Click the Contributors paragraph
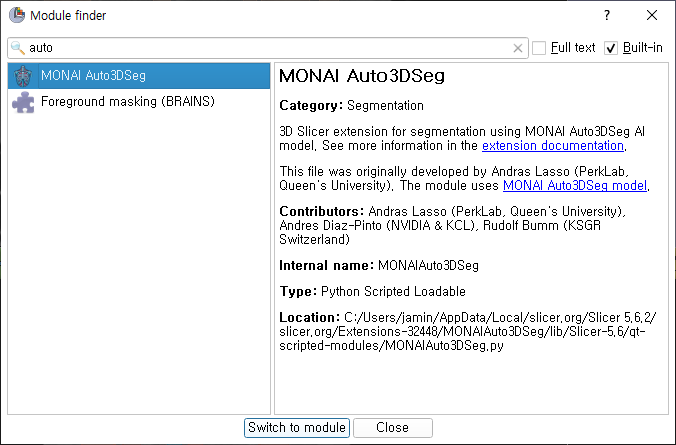Screen dimensions: 676x445 tap(452, 226)
